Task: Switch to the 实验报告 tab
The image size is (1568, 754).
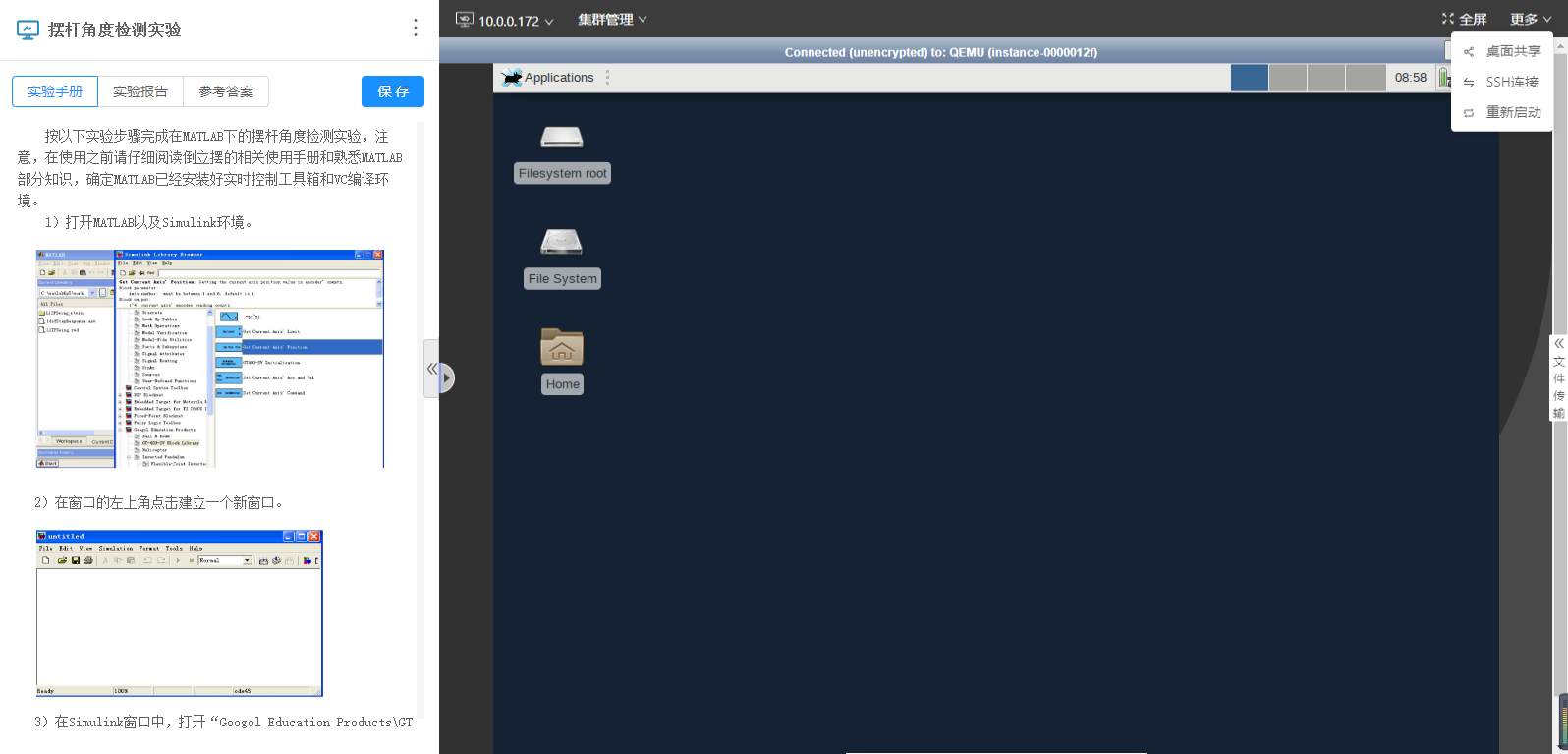Action: 140,91
